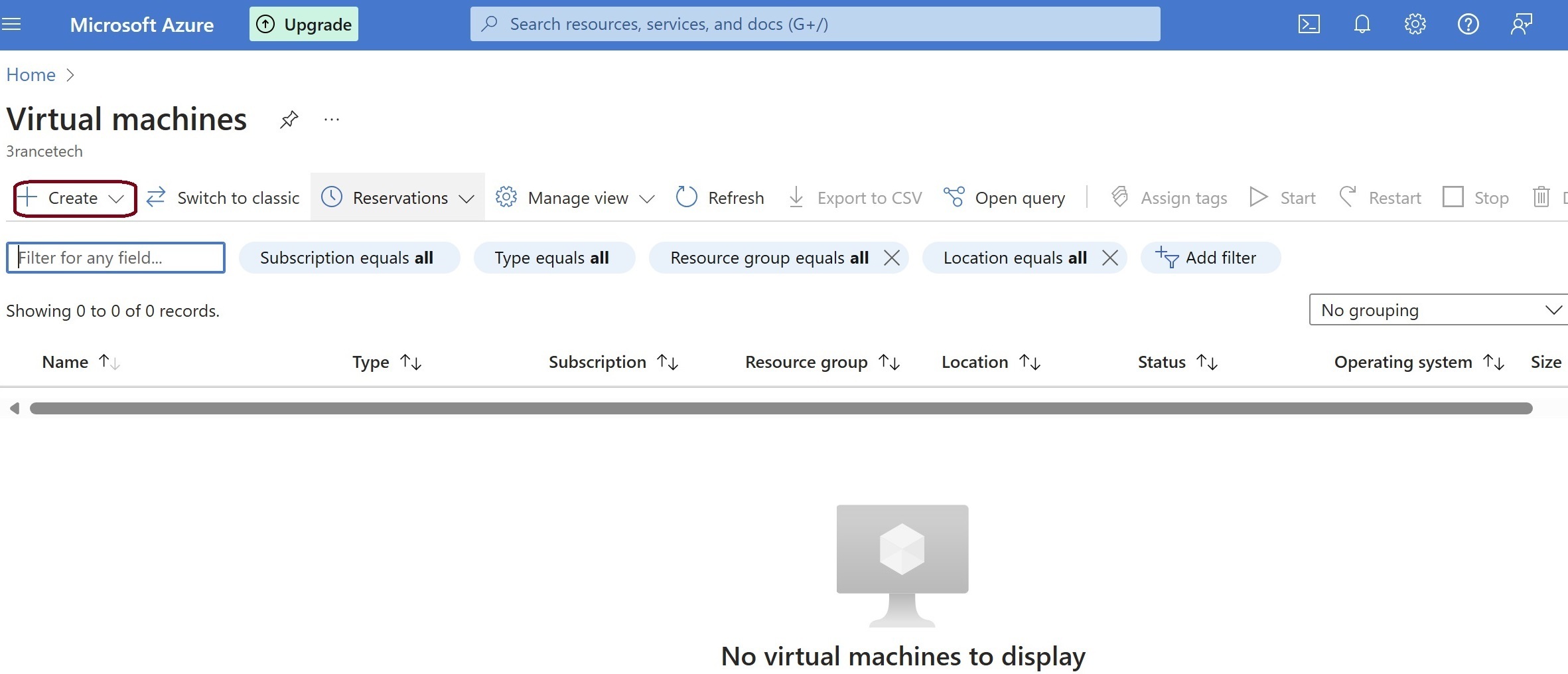Image resolution: width=1568 pixels, height=674 pixels.
Task: Click the Delete trash can icon
Action: coord(1541,198)
